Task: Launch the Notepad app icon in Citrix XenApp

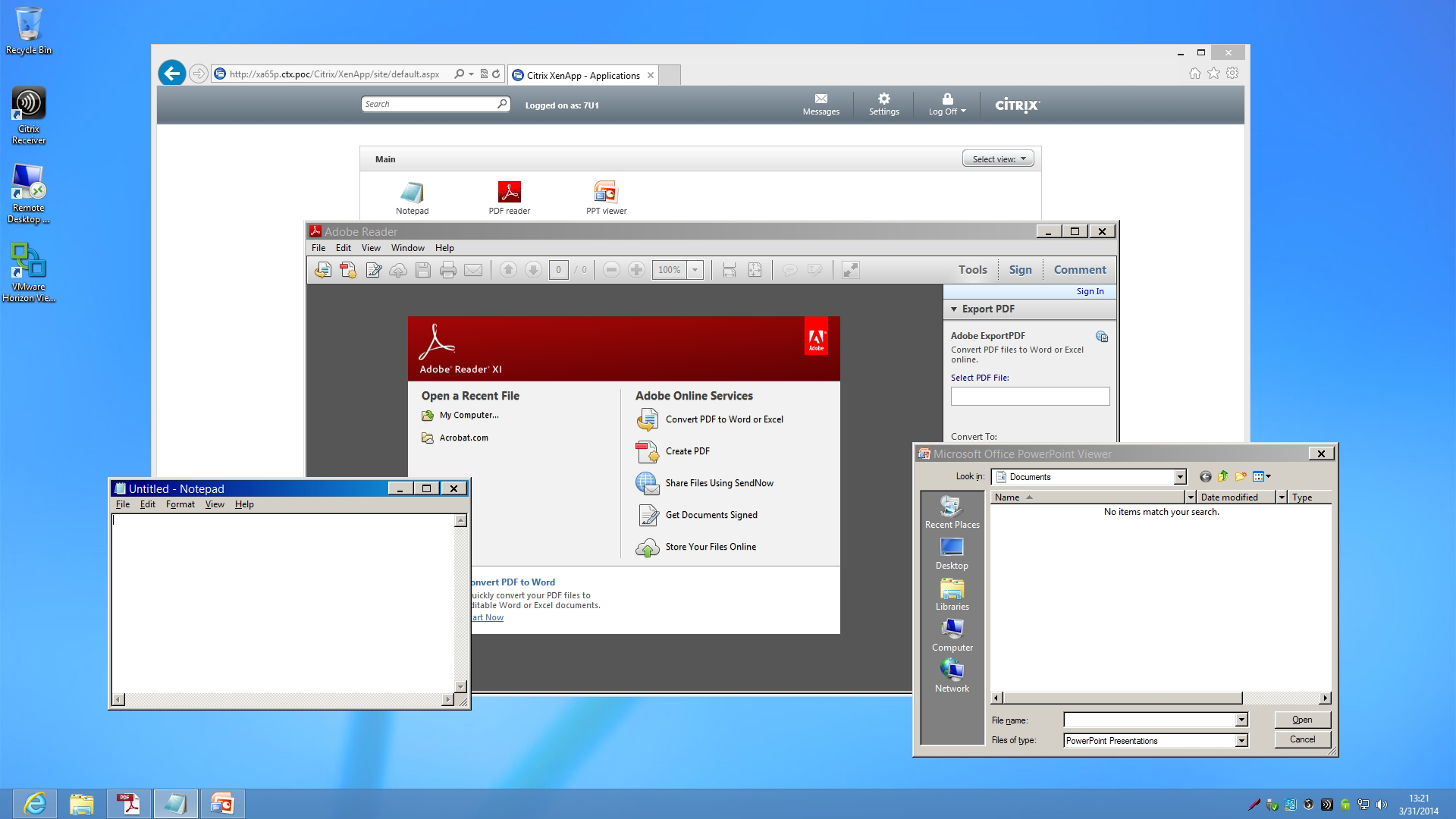Action: click(x=412, y=193)
